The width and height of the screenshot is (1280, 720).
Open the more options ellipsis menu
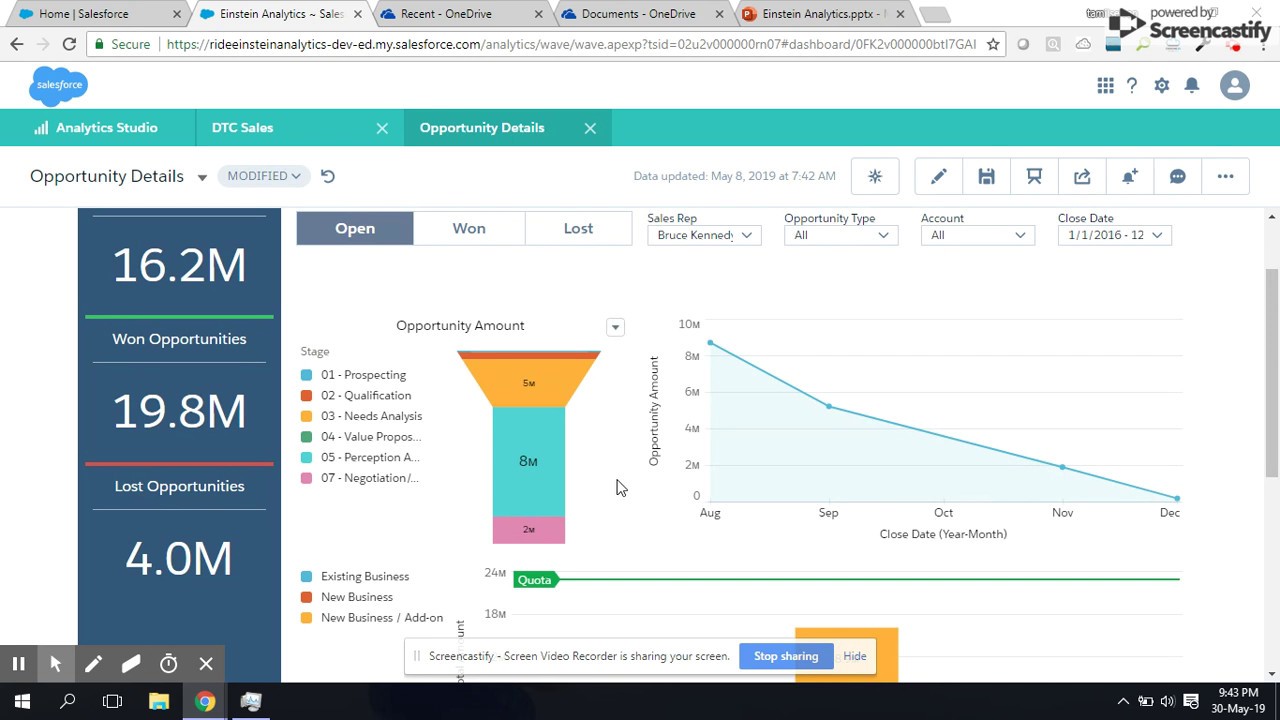tap(1226, 176)
